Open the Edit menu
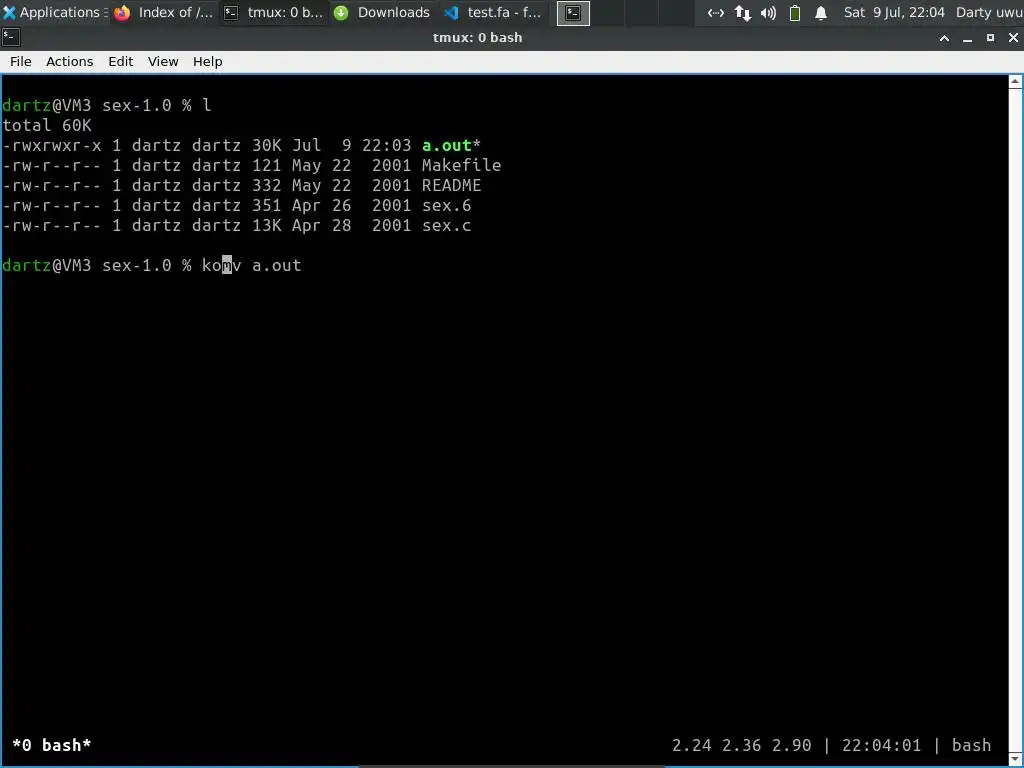 click(120, 61)
